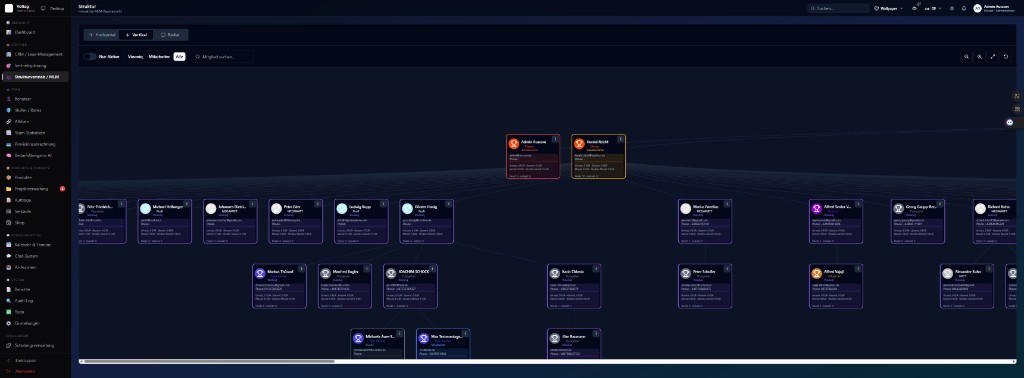Image resolution: width=1024 pixels, height=378 pixels.
Task: Open Schulungsverwaltung in the sidebar
Action: 35,345
